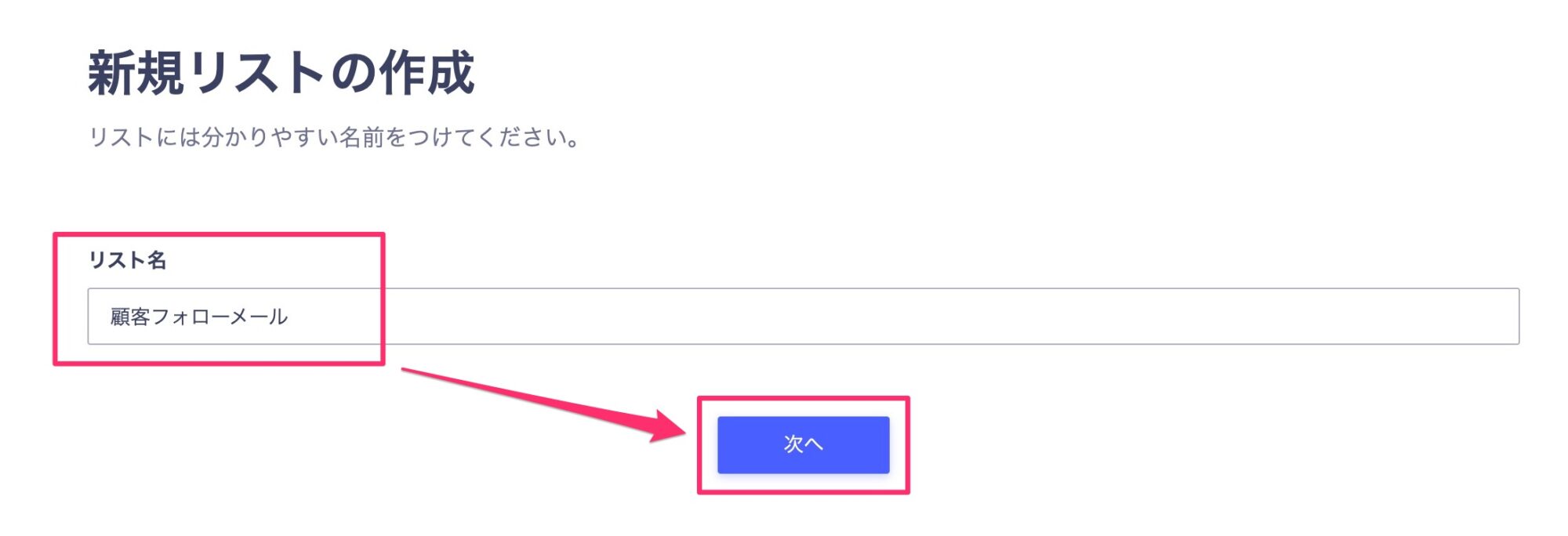Click the word 新規 in the heading

(x=136, y=73)
